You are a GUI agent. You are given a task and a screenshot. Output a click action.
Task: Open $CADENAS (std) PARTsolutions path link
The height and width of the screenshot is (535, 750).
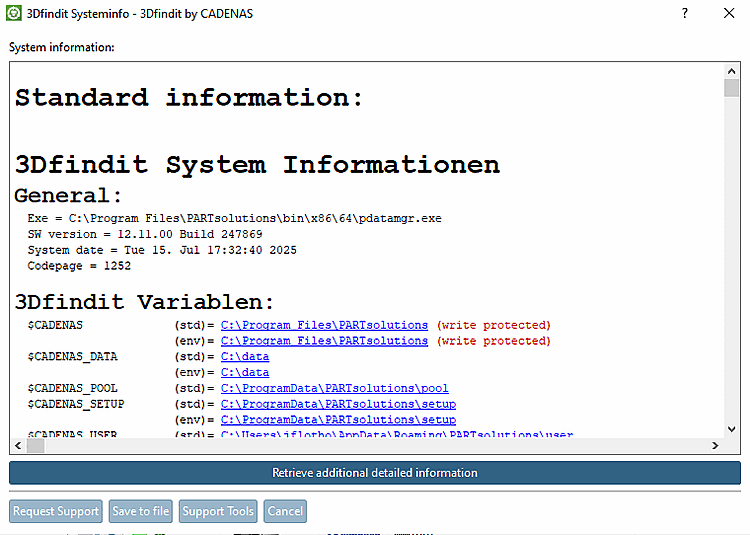pos(324,325)
